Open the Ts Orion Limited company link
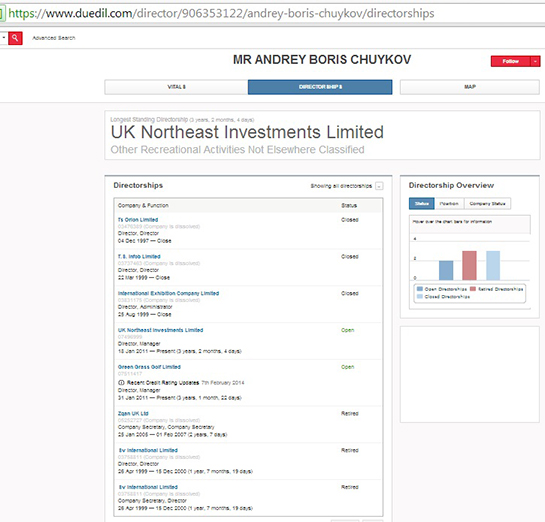545x522 pixels. pyautogui.click(x=138, y=220)
